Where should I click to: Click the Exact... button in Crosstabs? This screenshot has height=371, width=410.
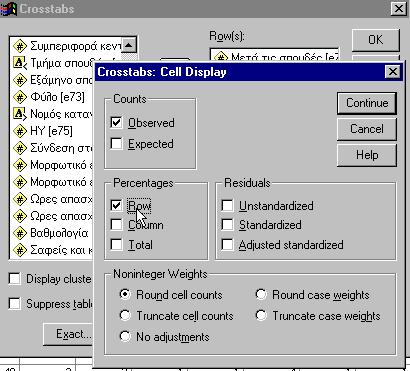[68, 334]
